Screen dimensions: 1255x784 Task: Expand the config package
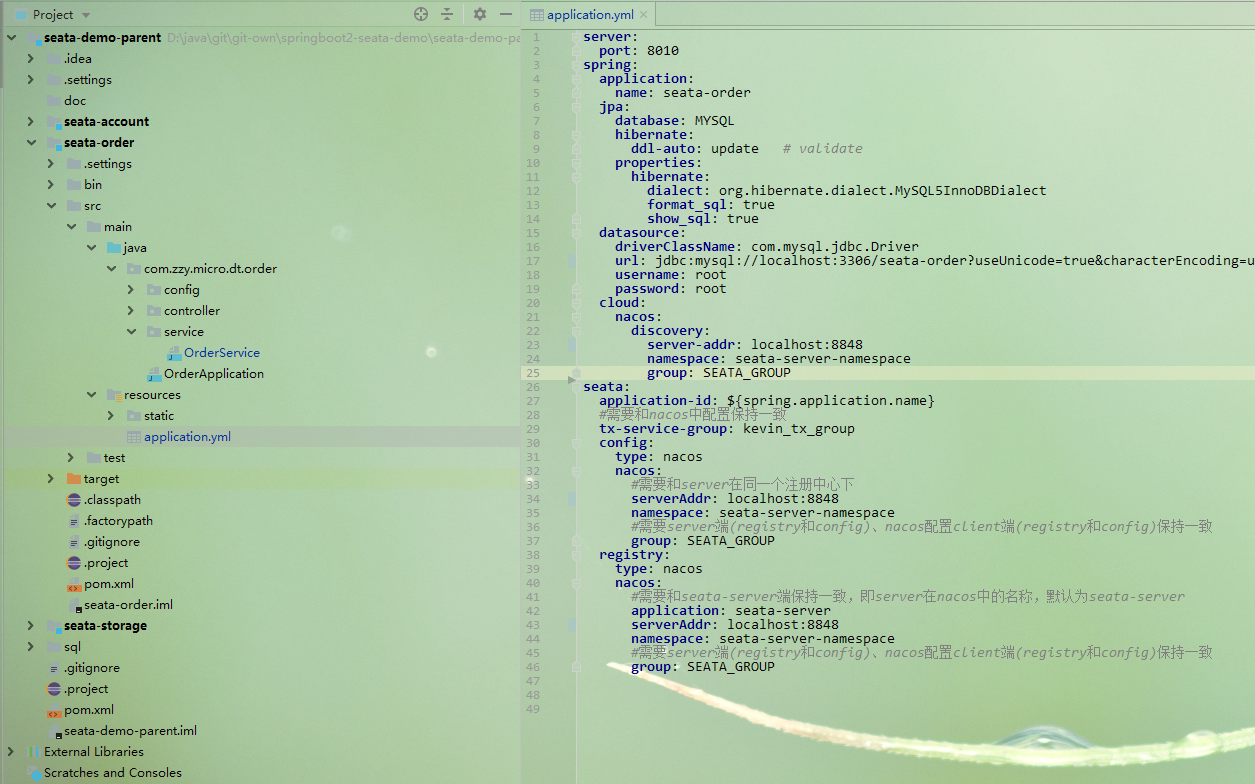[x=131, y=290]
